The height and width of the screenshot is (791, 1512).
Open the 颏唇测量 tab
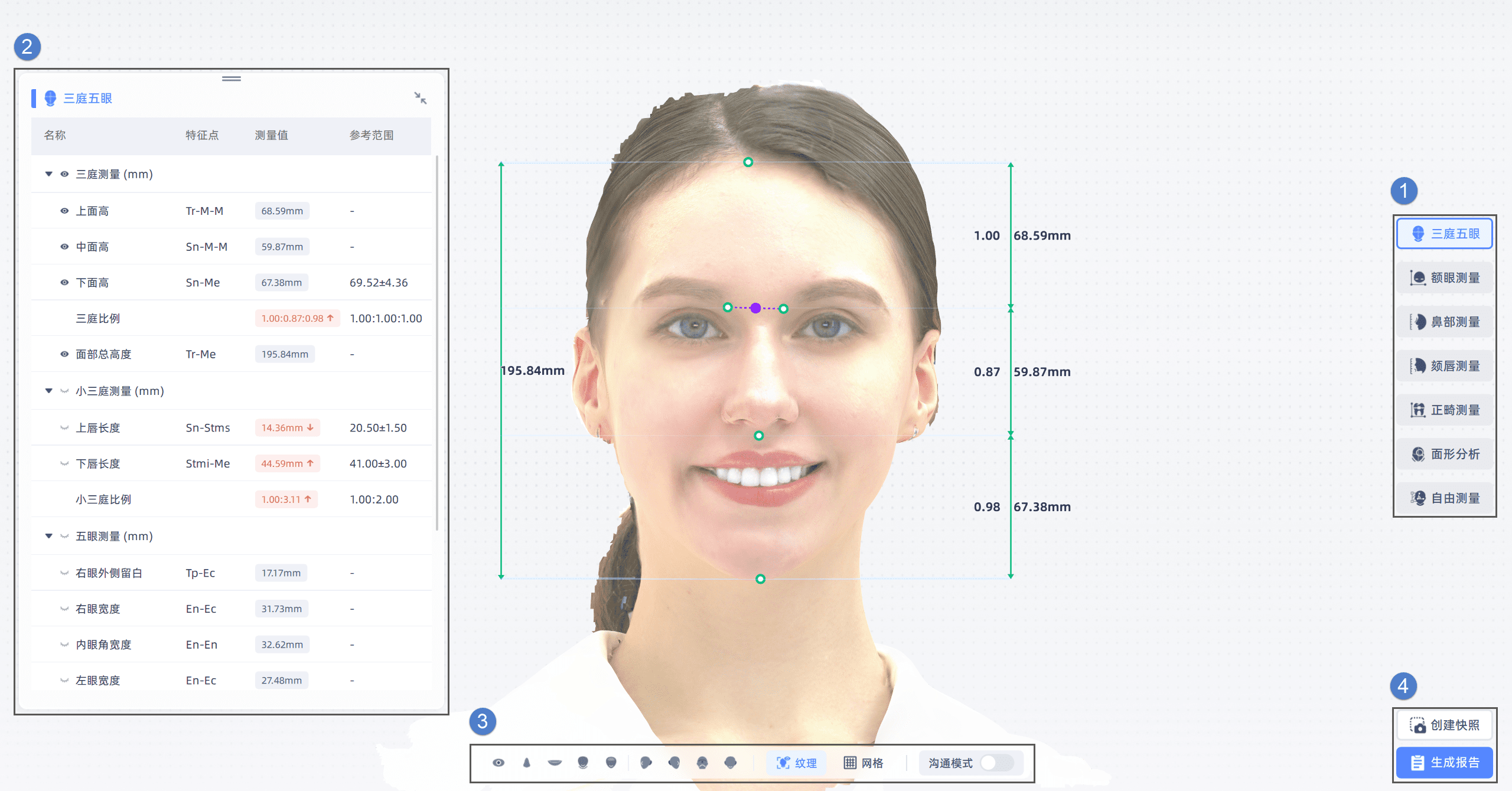coord(1444,366)
